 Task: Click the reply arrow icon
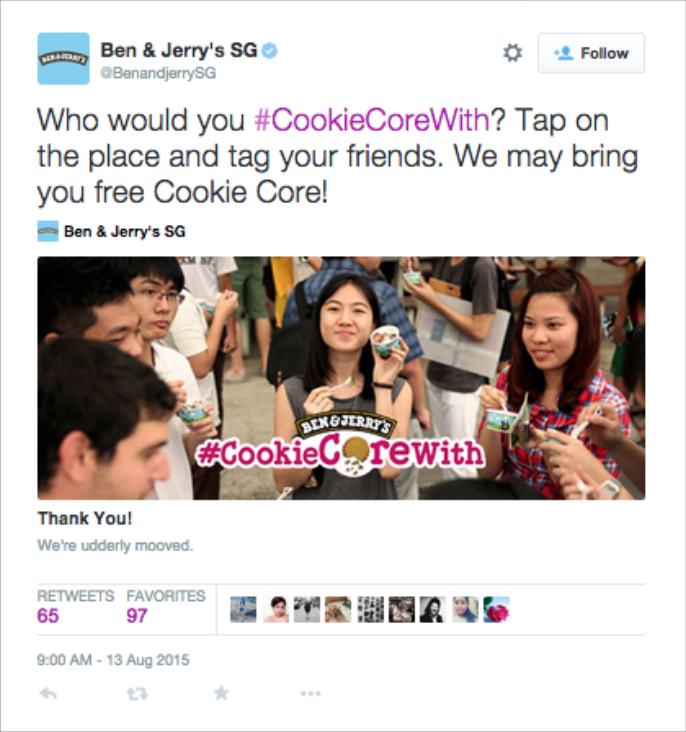pos(48,693)
